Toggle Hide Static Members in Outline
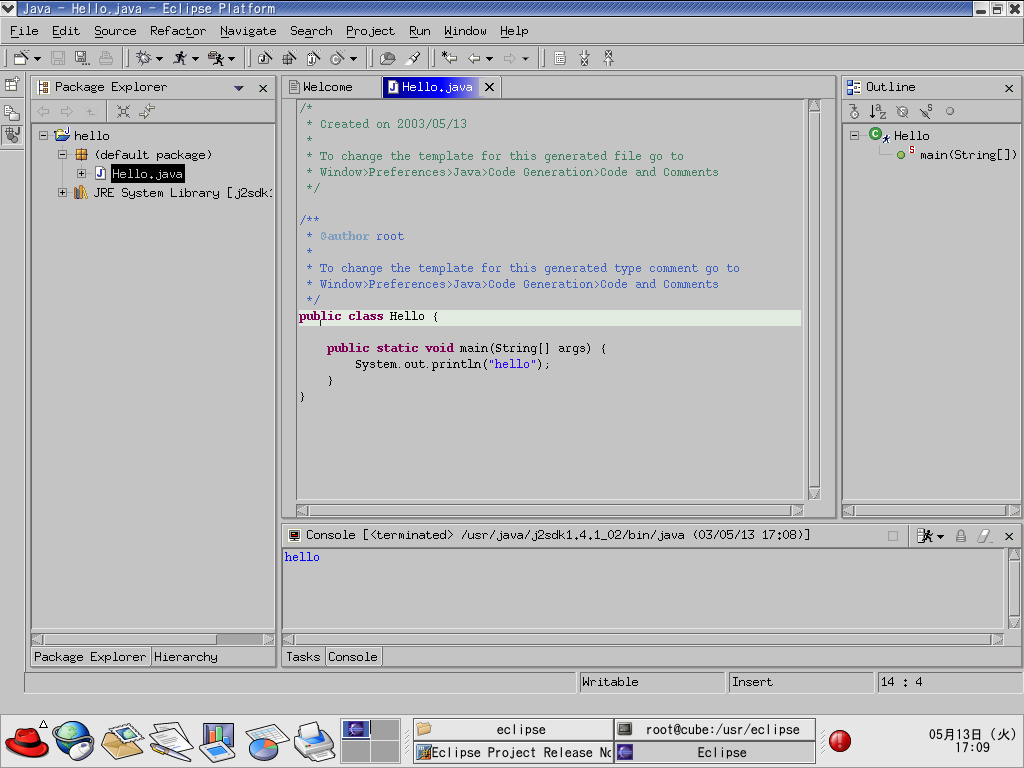Screen dimensions: 1024x768 point(926,111)
